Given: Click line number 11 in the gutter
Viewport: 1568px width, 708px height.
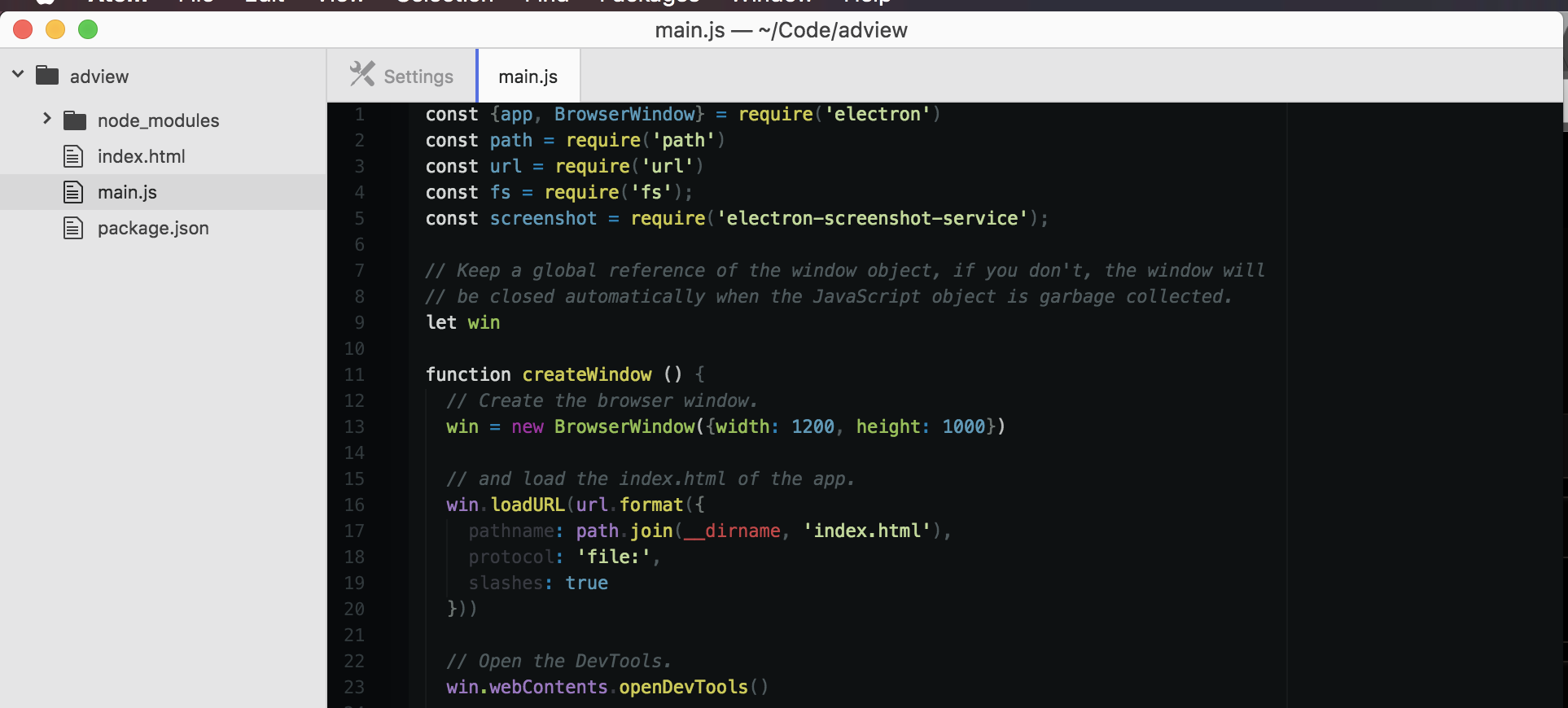Looking at the screenshot, I should coord(354,374).
